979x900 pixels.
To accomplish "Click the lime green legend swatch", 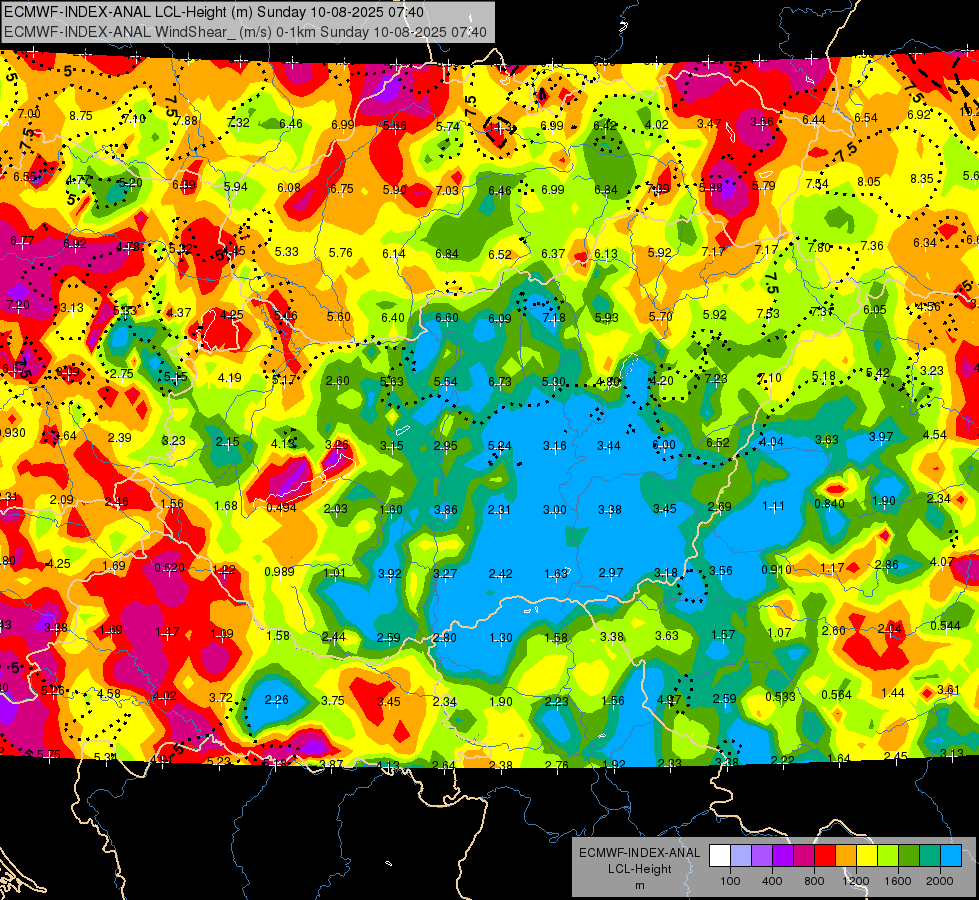I will (887, 856).
